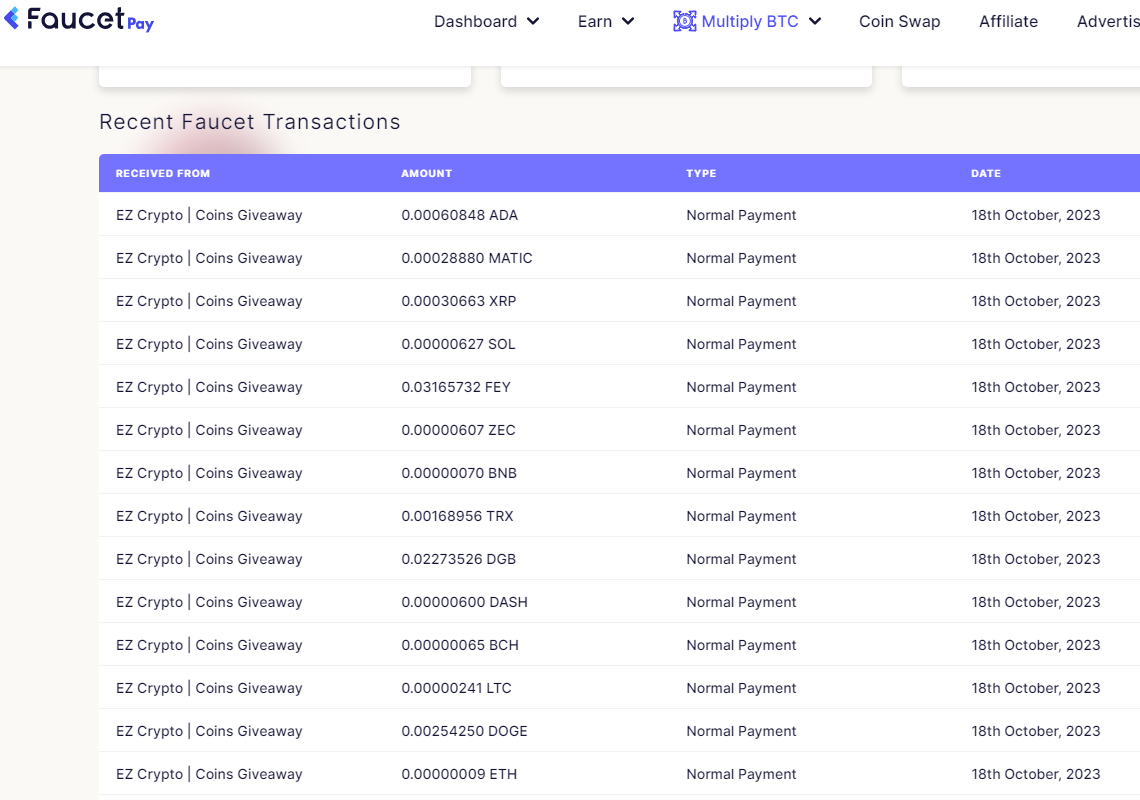Screen dimensions: 1140x800
Task: Click the Recent Faucet Transactions heading
Action: [249, 121]
